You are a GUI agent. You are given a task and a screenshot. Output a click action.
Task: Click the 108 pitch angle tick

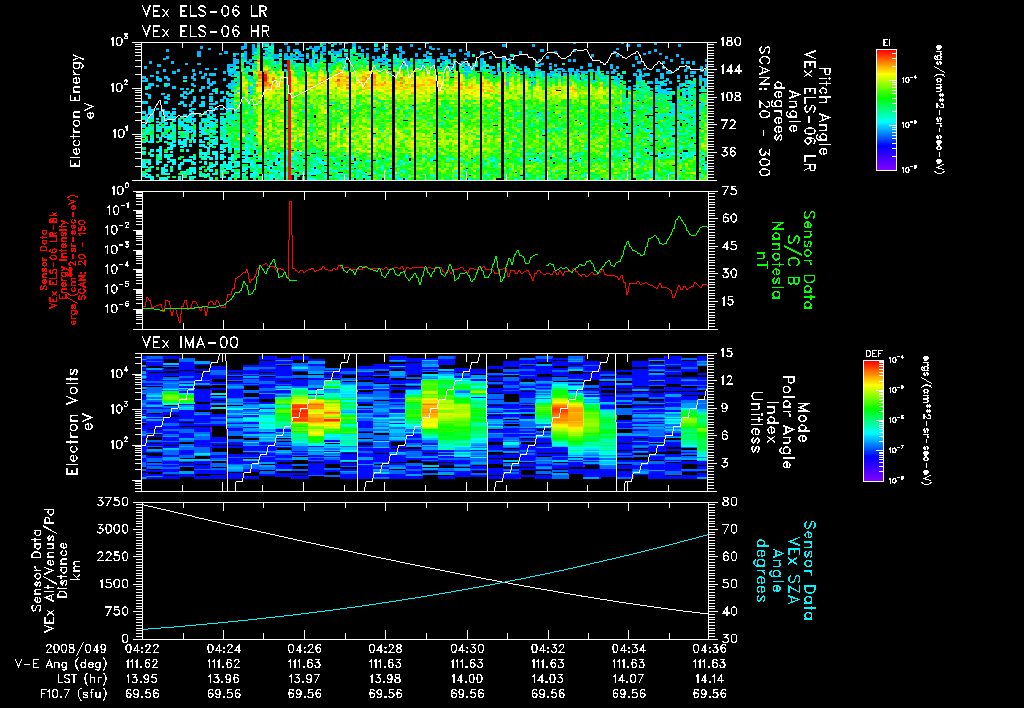730,97
